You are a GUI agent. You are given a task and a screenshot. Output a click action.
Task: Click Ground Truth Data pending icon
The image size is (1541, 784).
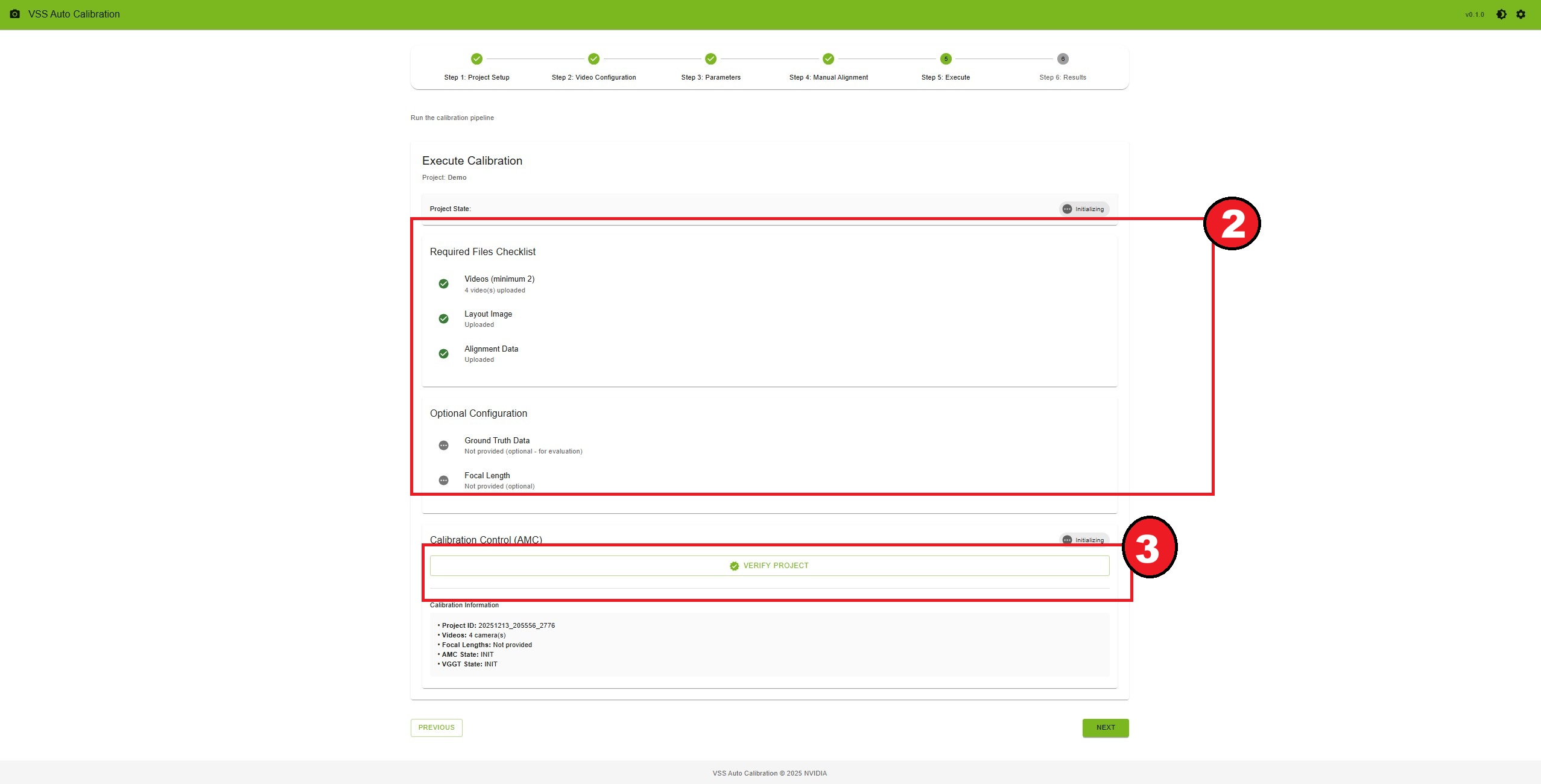click(443, 445)
